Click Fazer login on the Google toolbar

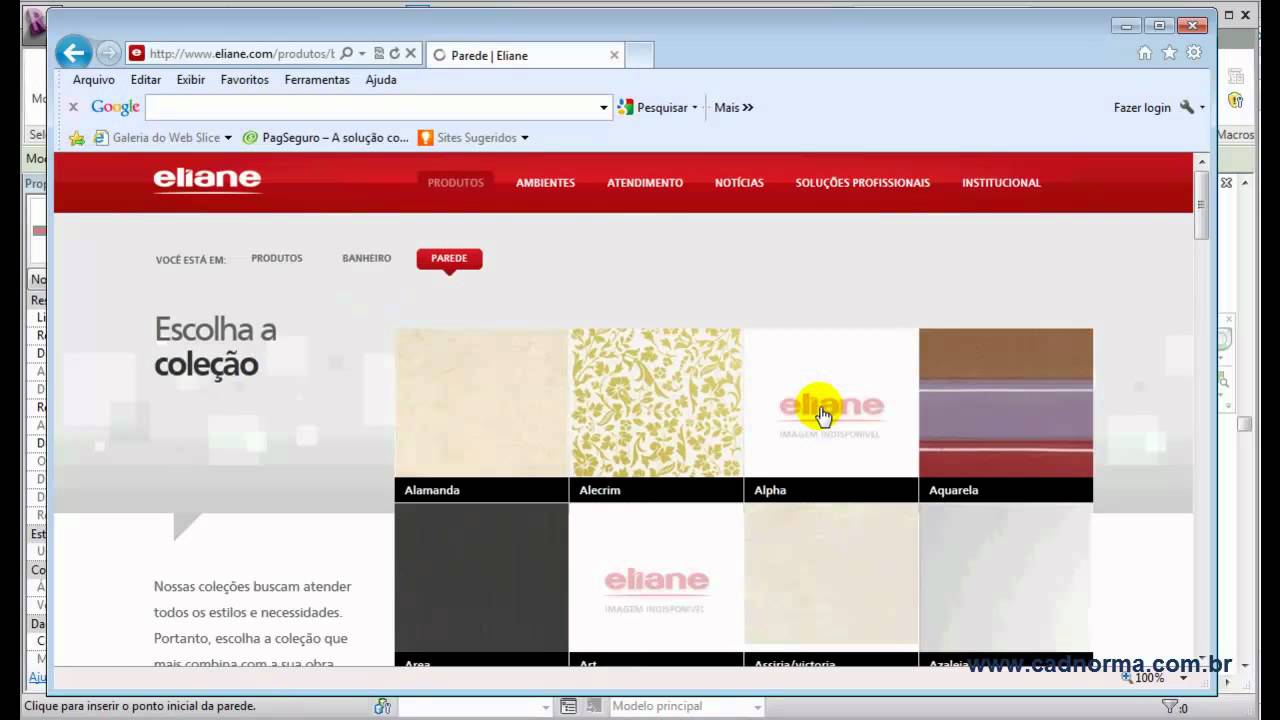coord(1142,107)
